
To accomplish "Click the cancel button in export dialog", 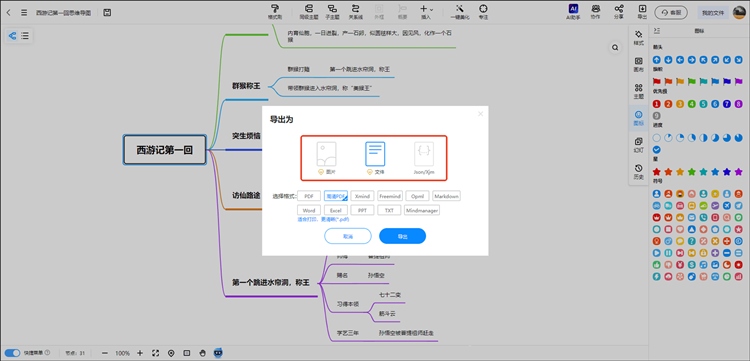I will pos(348,236).
